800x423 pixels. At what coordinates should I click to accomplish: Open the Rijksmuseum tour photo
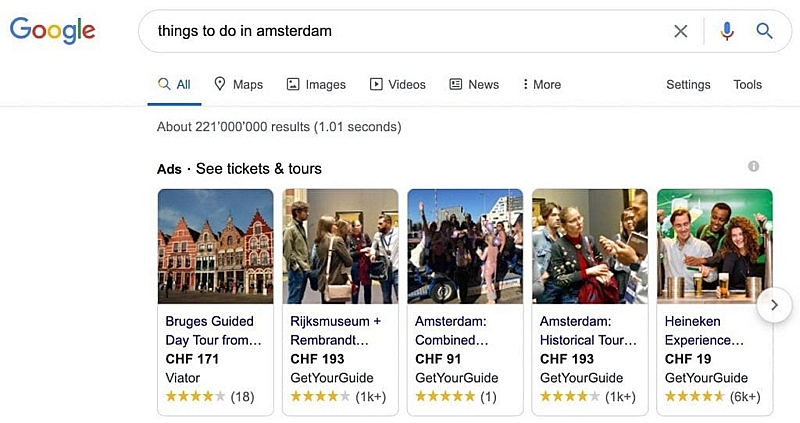tap(340, 246)
